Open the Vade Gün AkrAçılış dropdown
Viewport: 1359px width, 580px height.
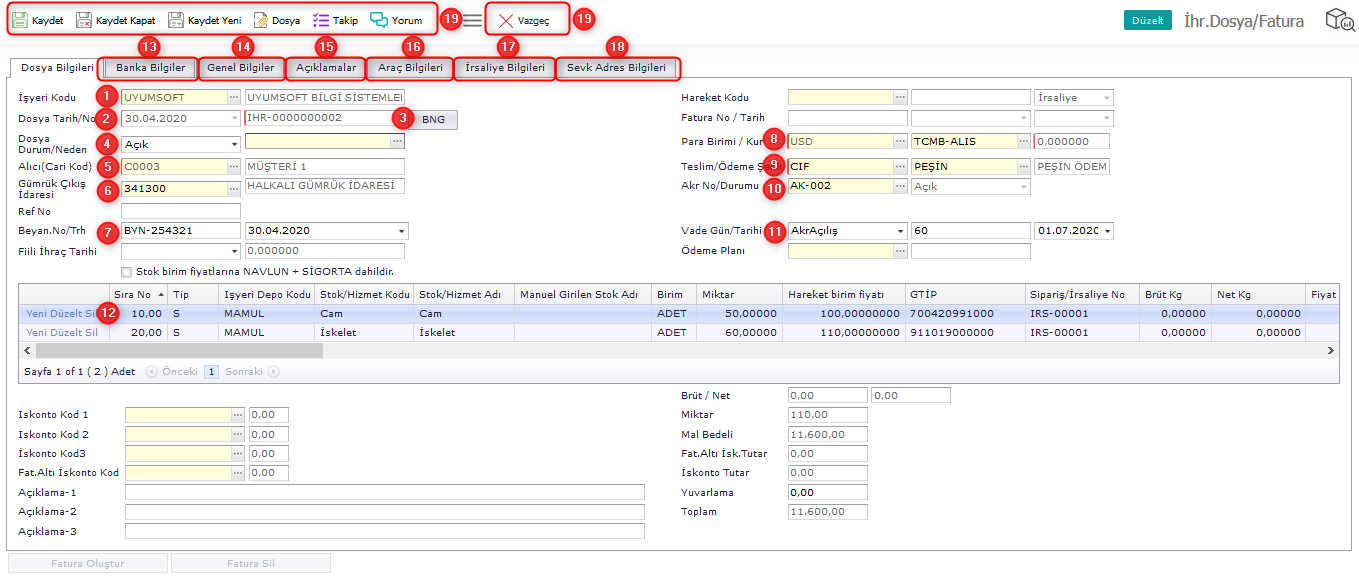click(x=900, y=231)
